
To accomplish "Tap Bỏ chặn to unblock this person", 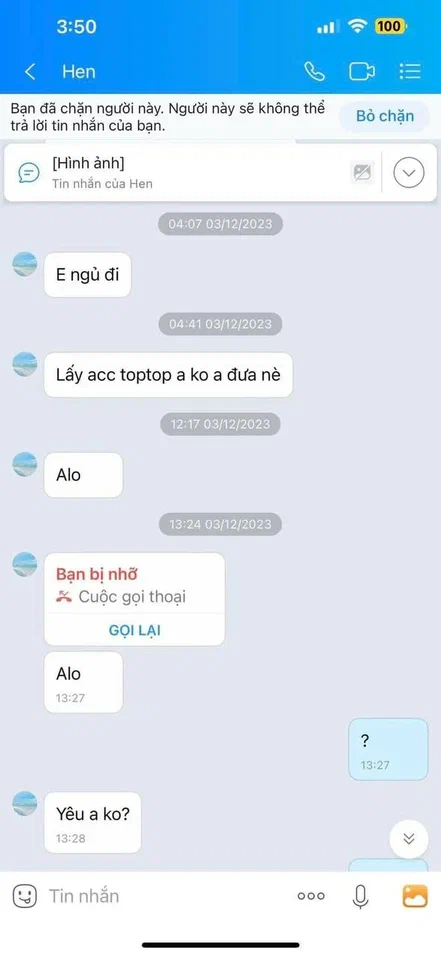I will (385, 116).
